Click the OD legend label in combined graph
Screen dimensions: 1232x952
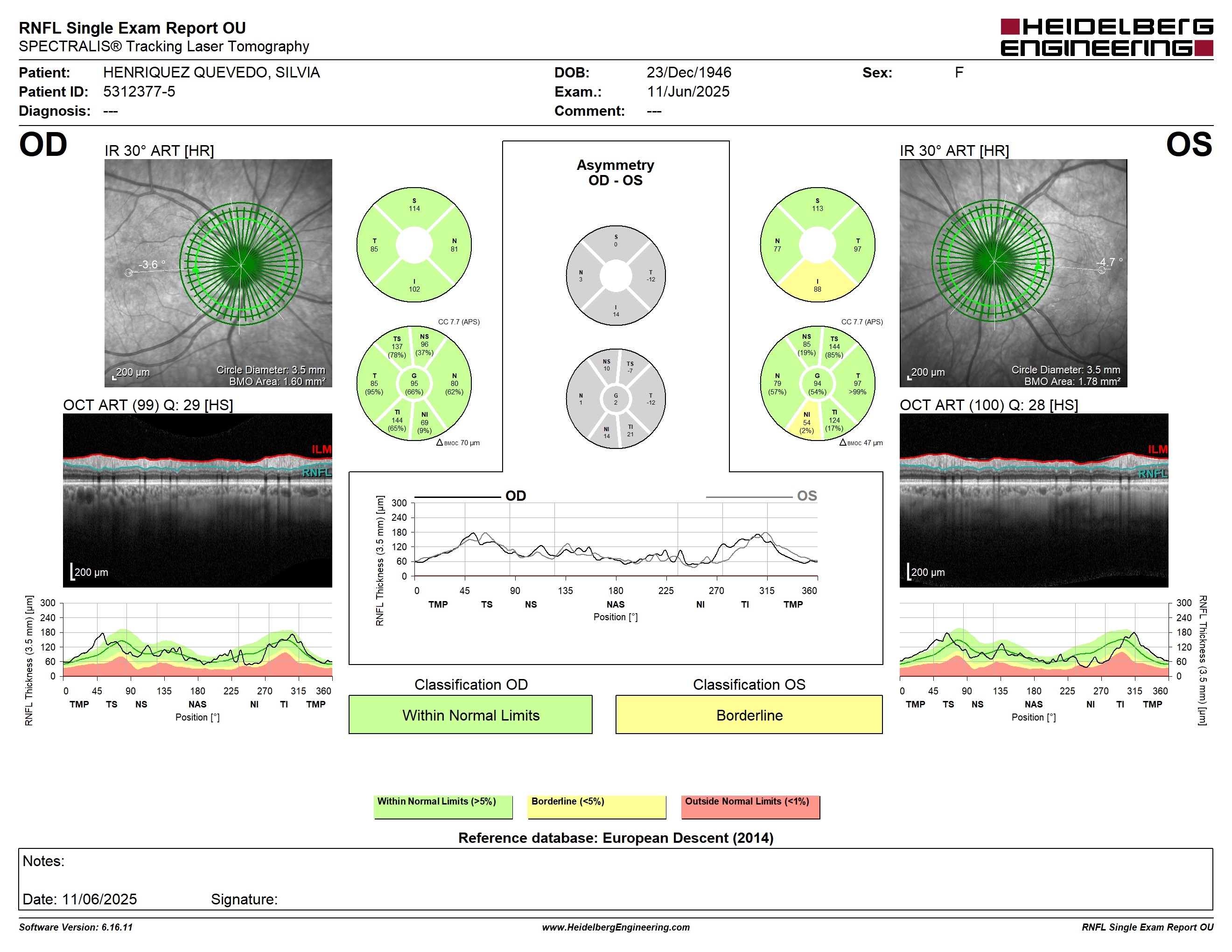[516, 496]
